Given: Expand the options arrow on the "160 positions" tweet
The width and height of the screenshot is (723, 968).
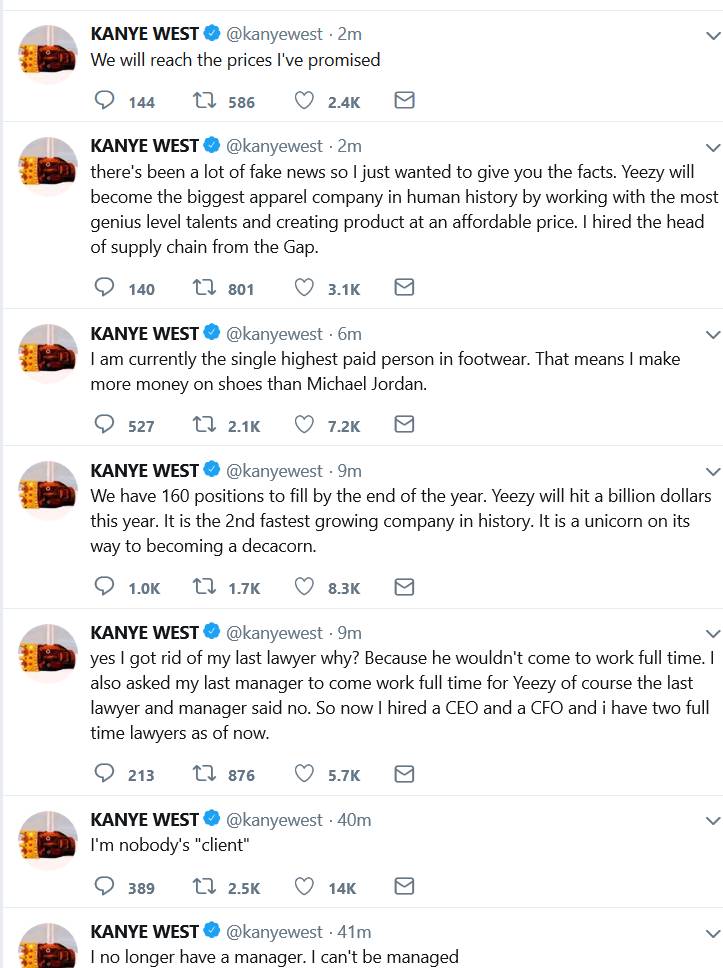Looking at the screenshot, I should click(x=712, y=471).
